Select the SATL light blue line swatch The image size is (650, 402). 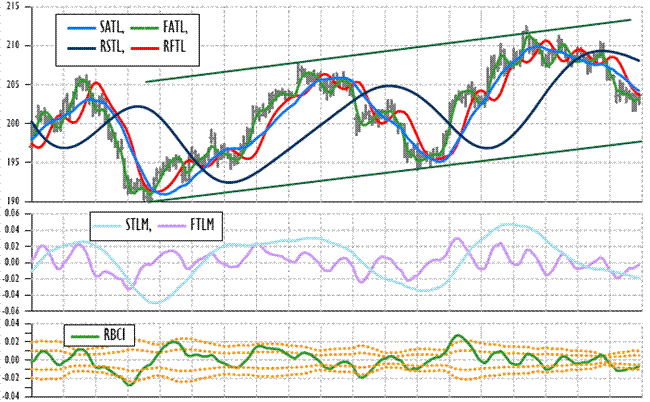point(82,28)
